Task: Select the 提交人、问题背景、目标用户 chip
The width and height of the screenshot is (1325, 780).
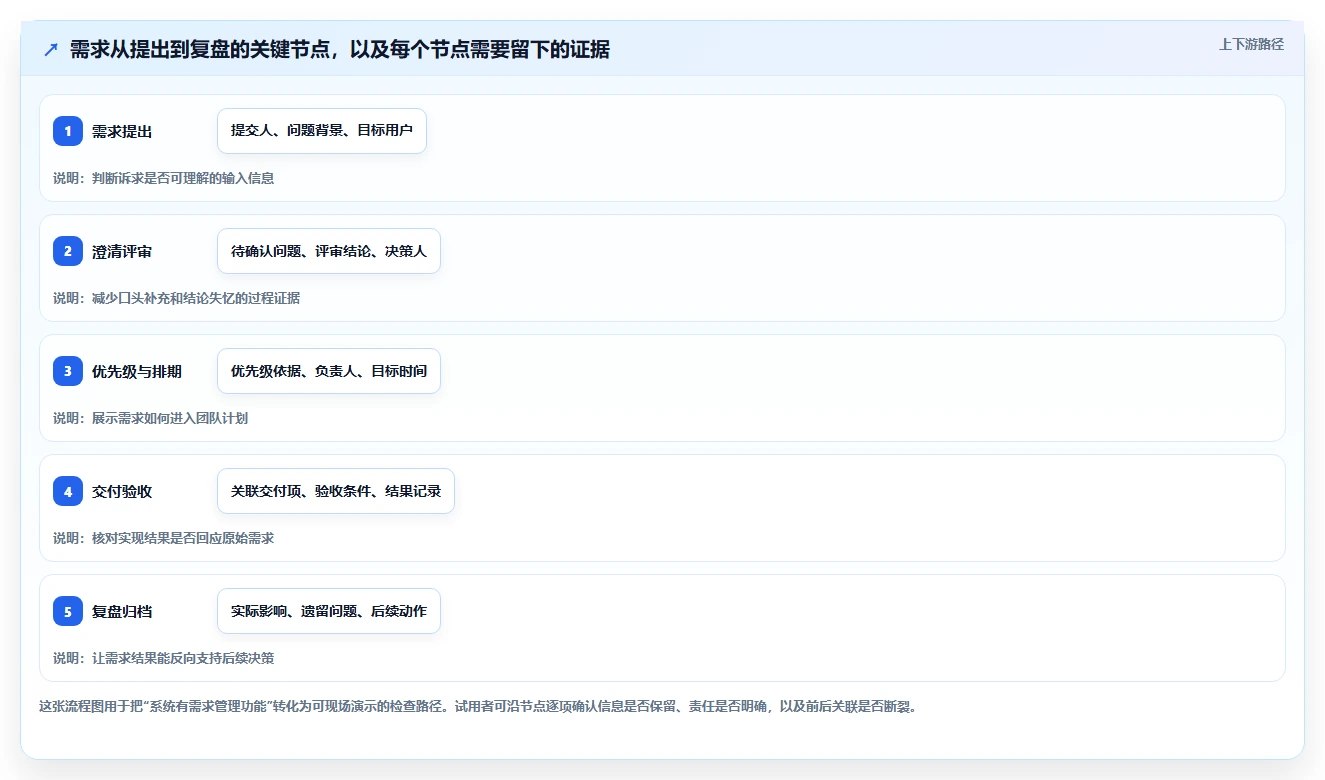Action: 322,131
